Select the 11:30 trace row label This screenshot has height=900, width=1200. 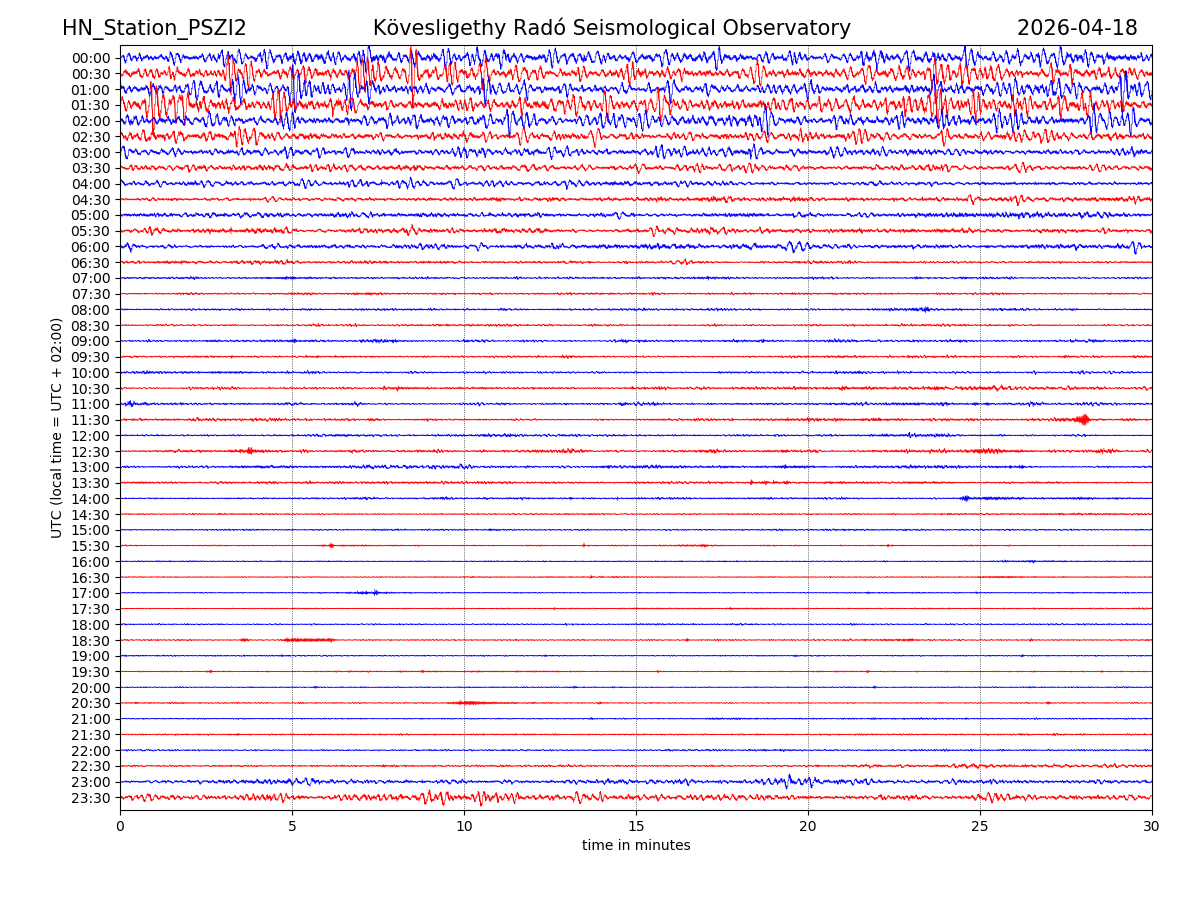pyautogui.click(x=90, y=420)
